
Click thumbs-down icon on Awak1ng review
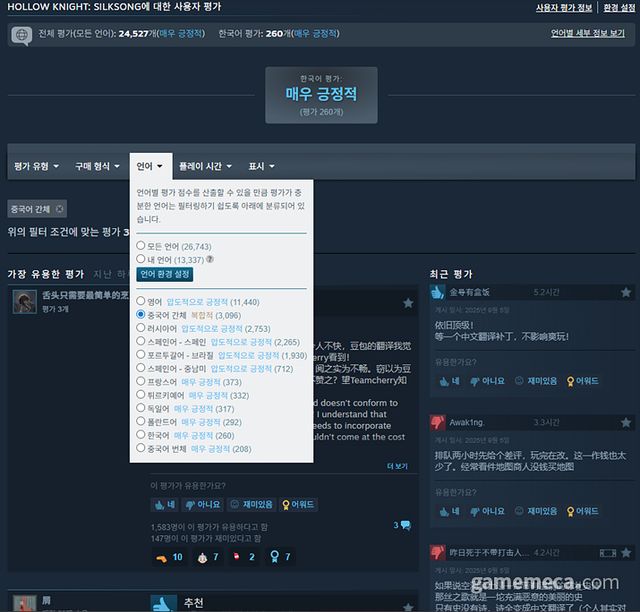tap(437, 423)
